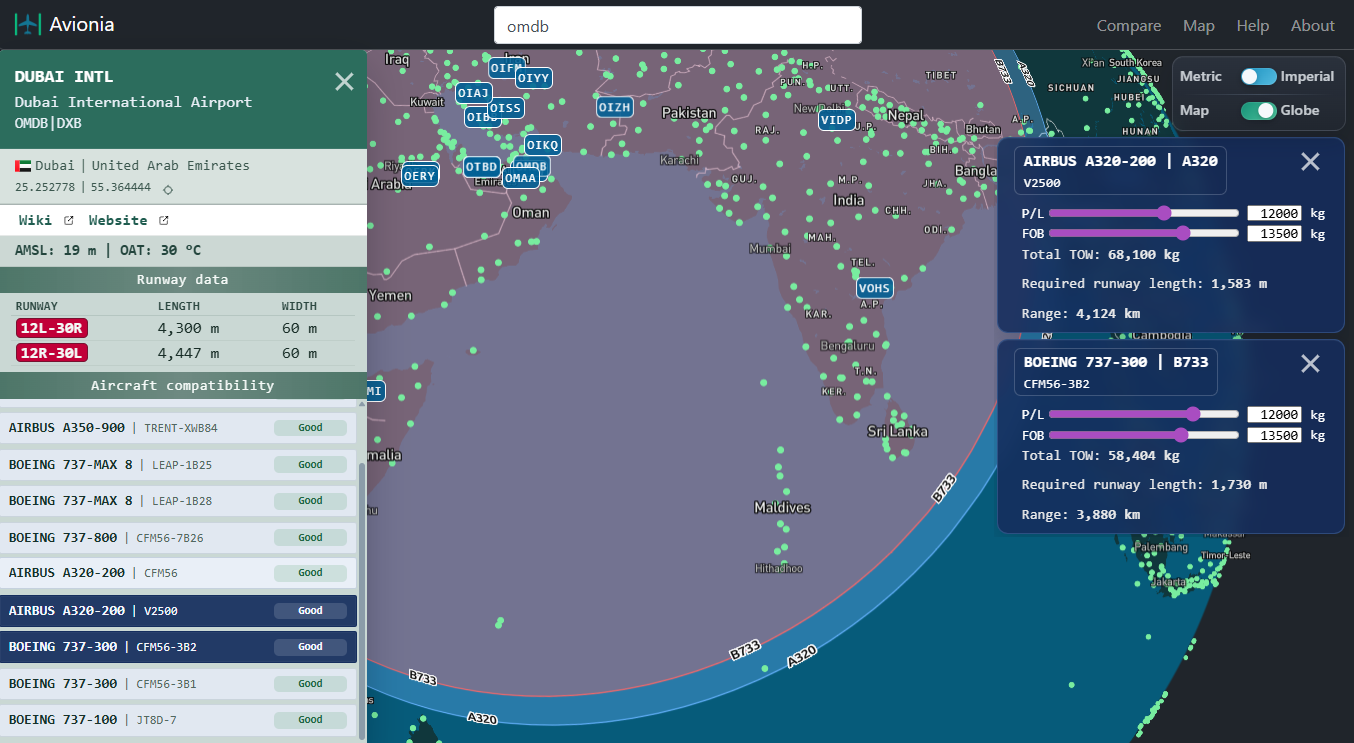
Task: Select the VOHS airport marker
Action: pyautogui.click(x=875, y=288)
